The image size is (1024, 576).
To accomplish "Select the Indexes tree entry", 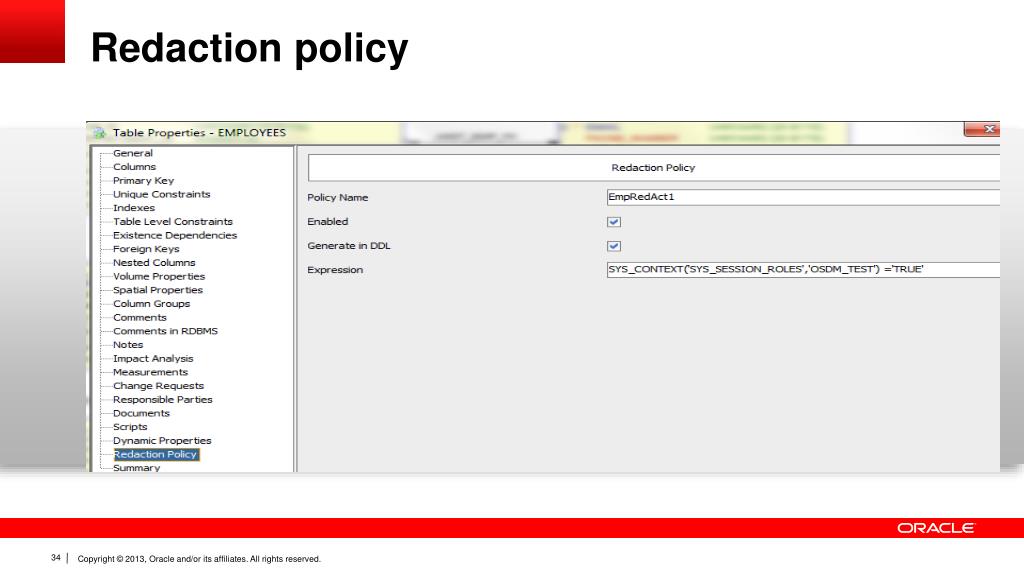I will coord(134,208).
